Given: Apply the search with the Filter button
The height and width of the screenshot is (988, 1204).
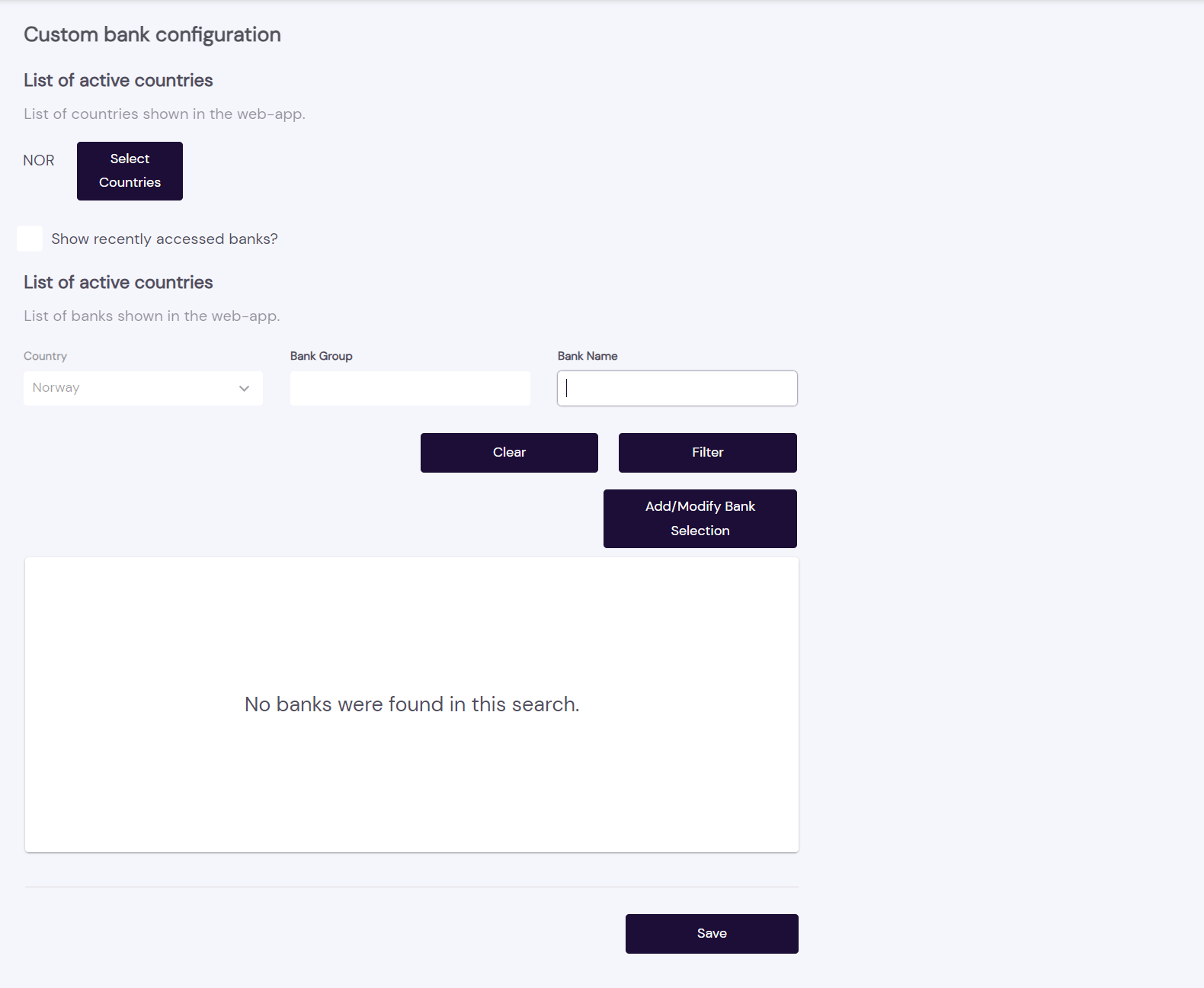Looking at the screenshot, I should (x=707, y=453).
